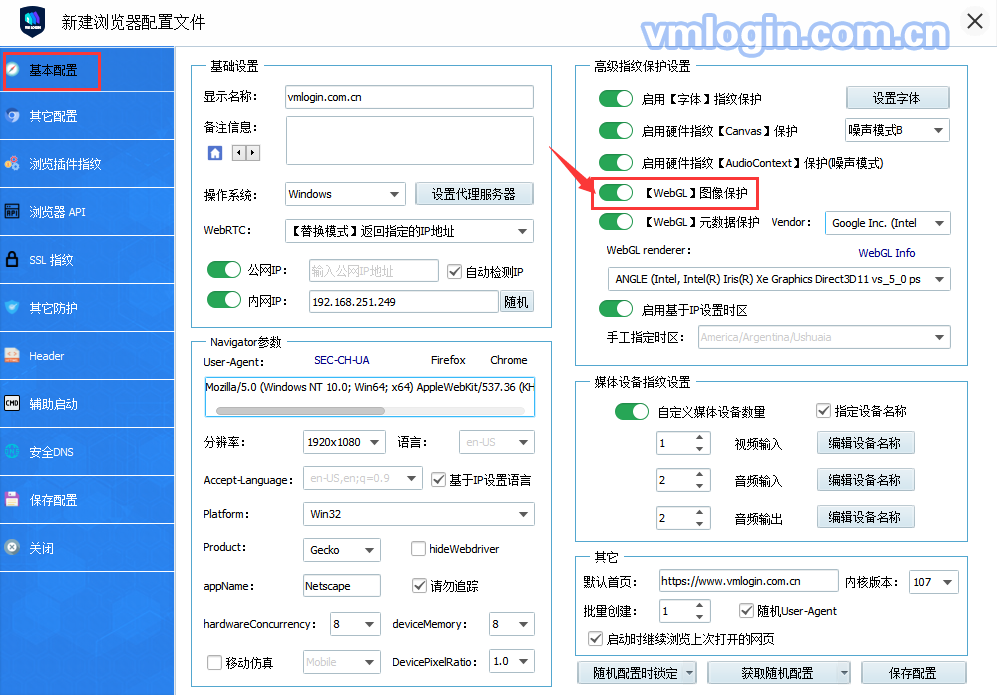Open the SSL 指纹 section
The width and height of the screenshot is (997, 695).
click(x=87, y=259)
